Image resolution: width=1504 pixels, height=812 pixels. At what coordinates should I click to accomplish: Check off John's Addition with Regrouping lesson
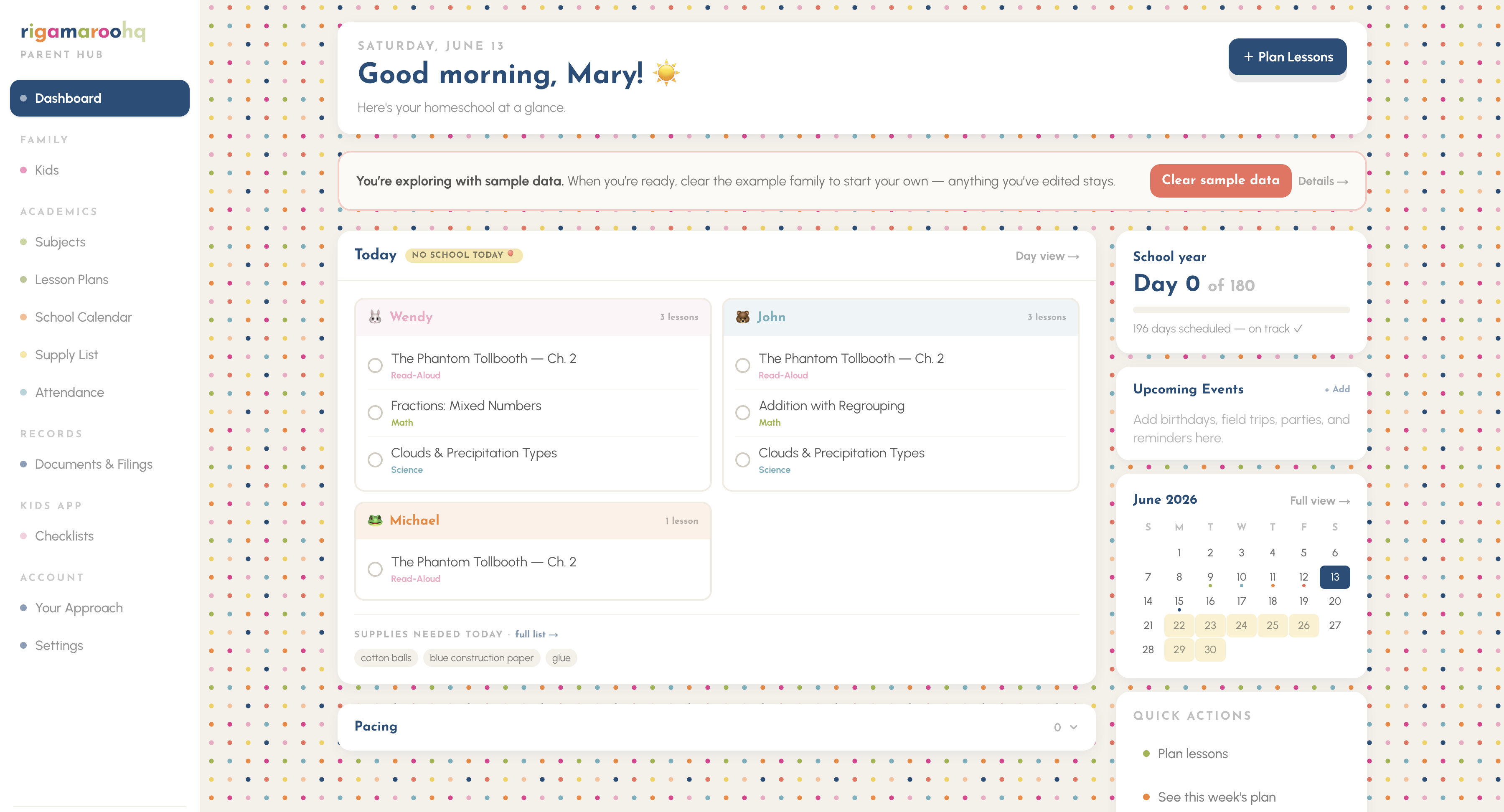tap(743, 413)
